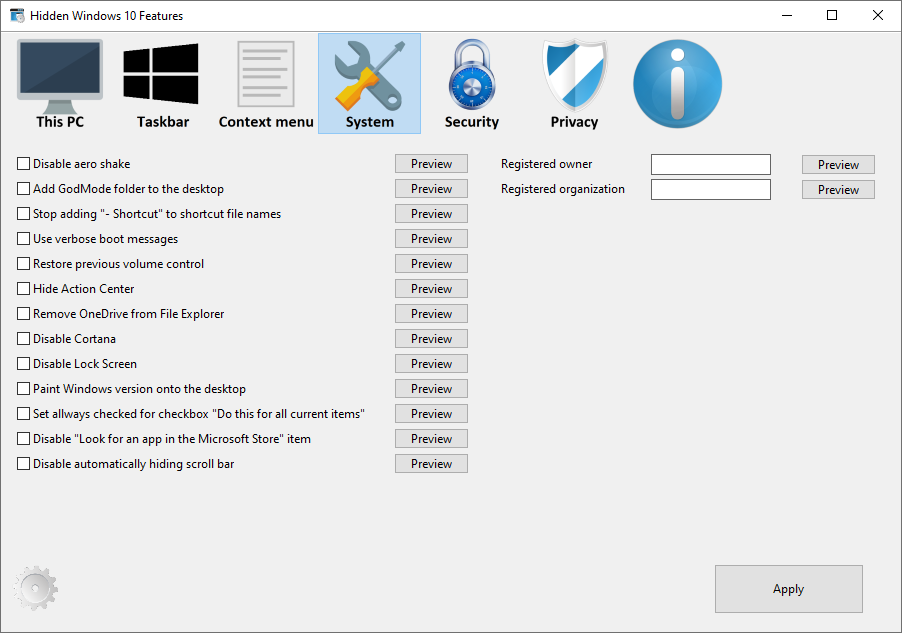Check Paint Windows version onto the desktop
Image resolution: width=902 pixels, height=633 pixels.
(131, 389)
